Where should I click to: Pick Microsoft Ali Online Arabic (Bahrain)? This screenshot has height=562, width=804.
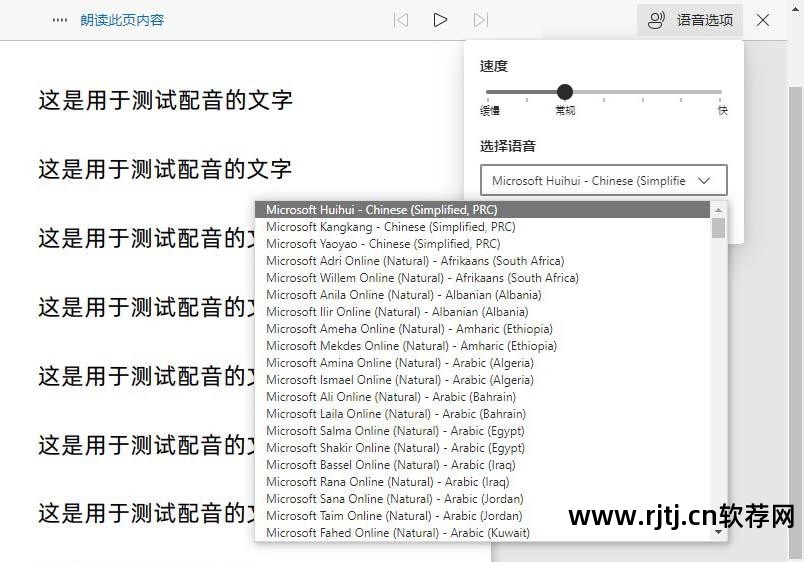pyautogui.click(x=482, y=396)
